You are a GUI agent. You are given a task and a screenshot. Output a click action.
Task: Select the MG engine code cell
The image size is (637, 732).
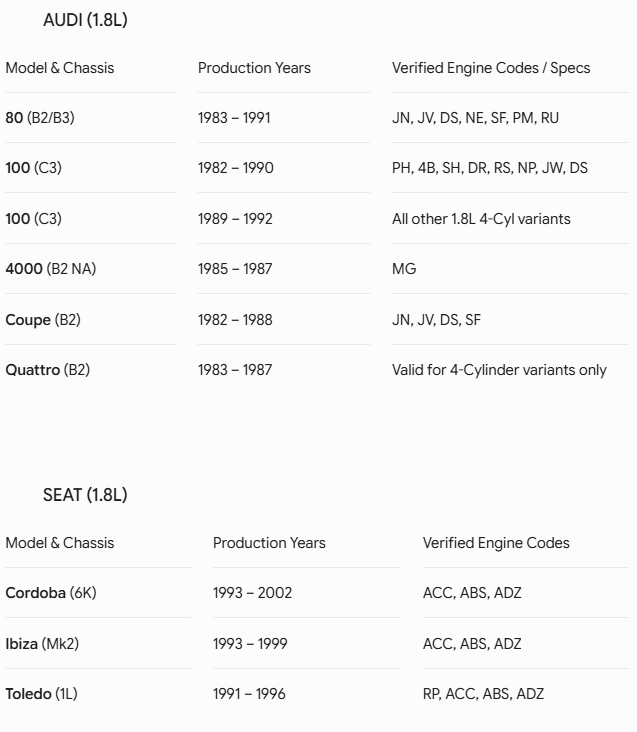pos(404,269)
